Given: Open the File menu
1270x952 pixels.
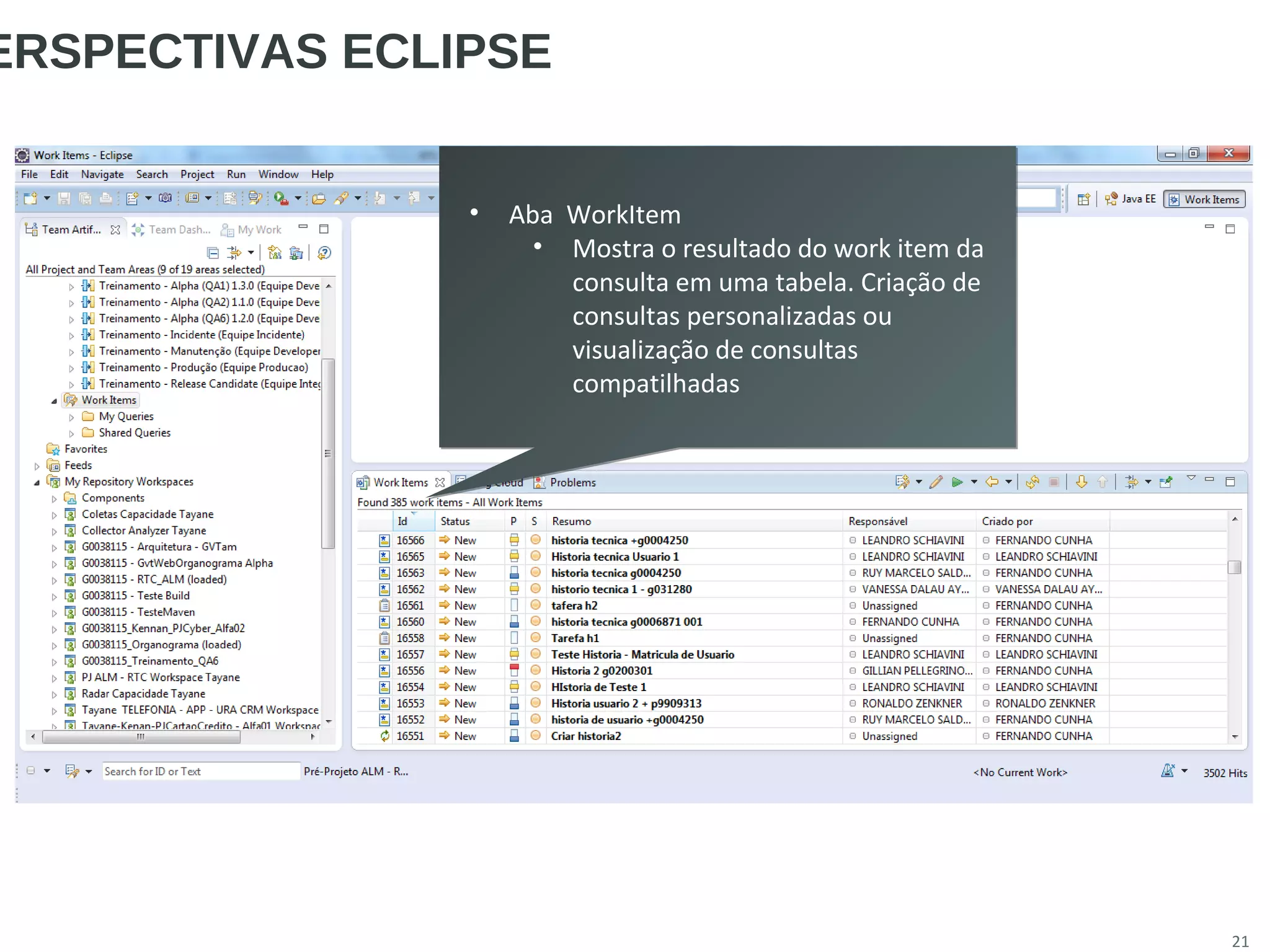Looking at the screenshot, I should click(x=29, y=175).
